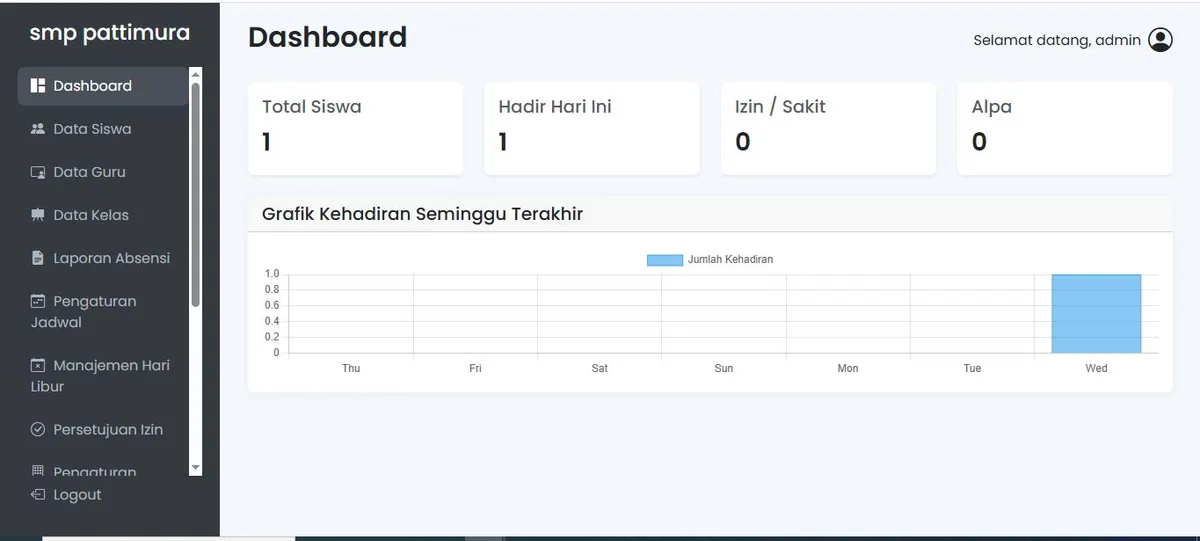This screenshot has width=1200, height=541.
Task: Click the Dashboard page heading
Action: (x=327, y=38)
